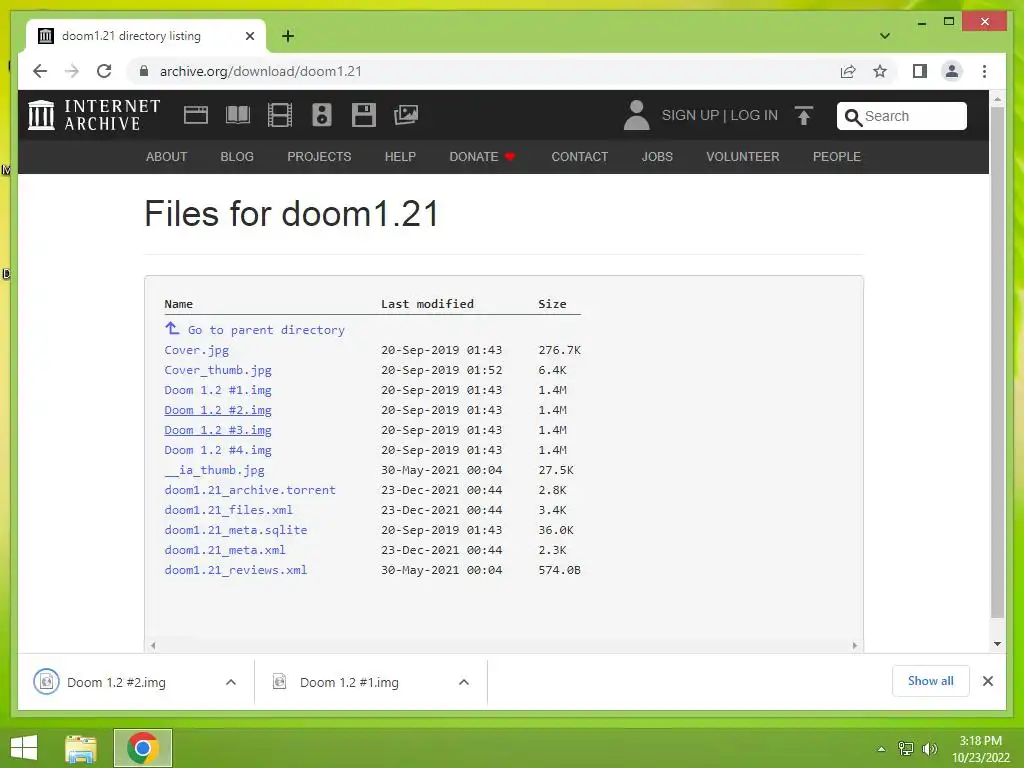
Task: Click the page vertical scrollbar
Action: 997,362
